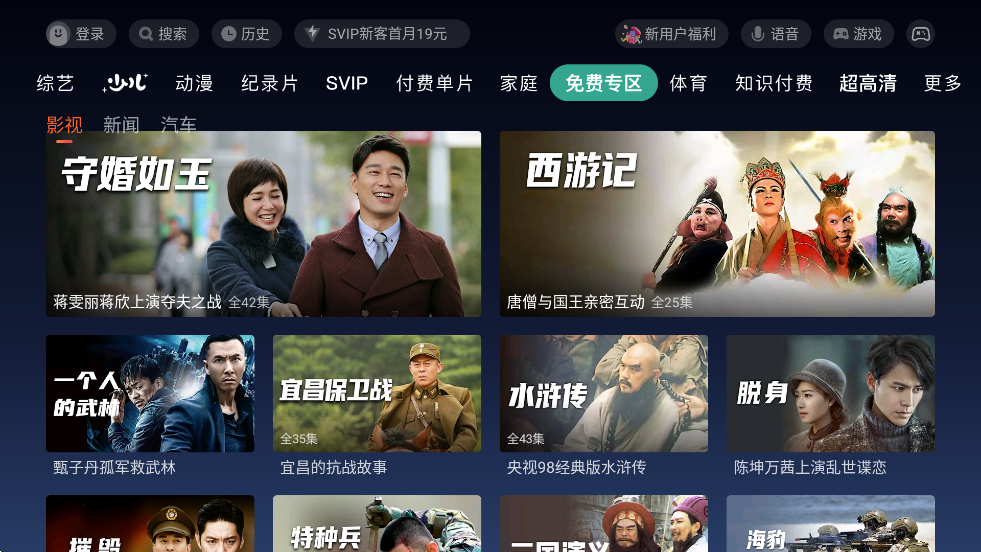
Task: Open 守婚如玉 series banner
Action: (263, 223)
